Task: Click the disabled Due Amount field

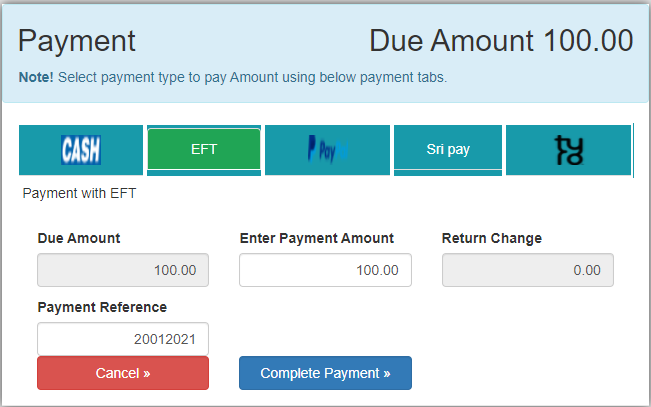Action: [123, 270]
